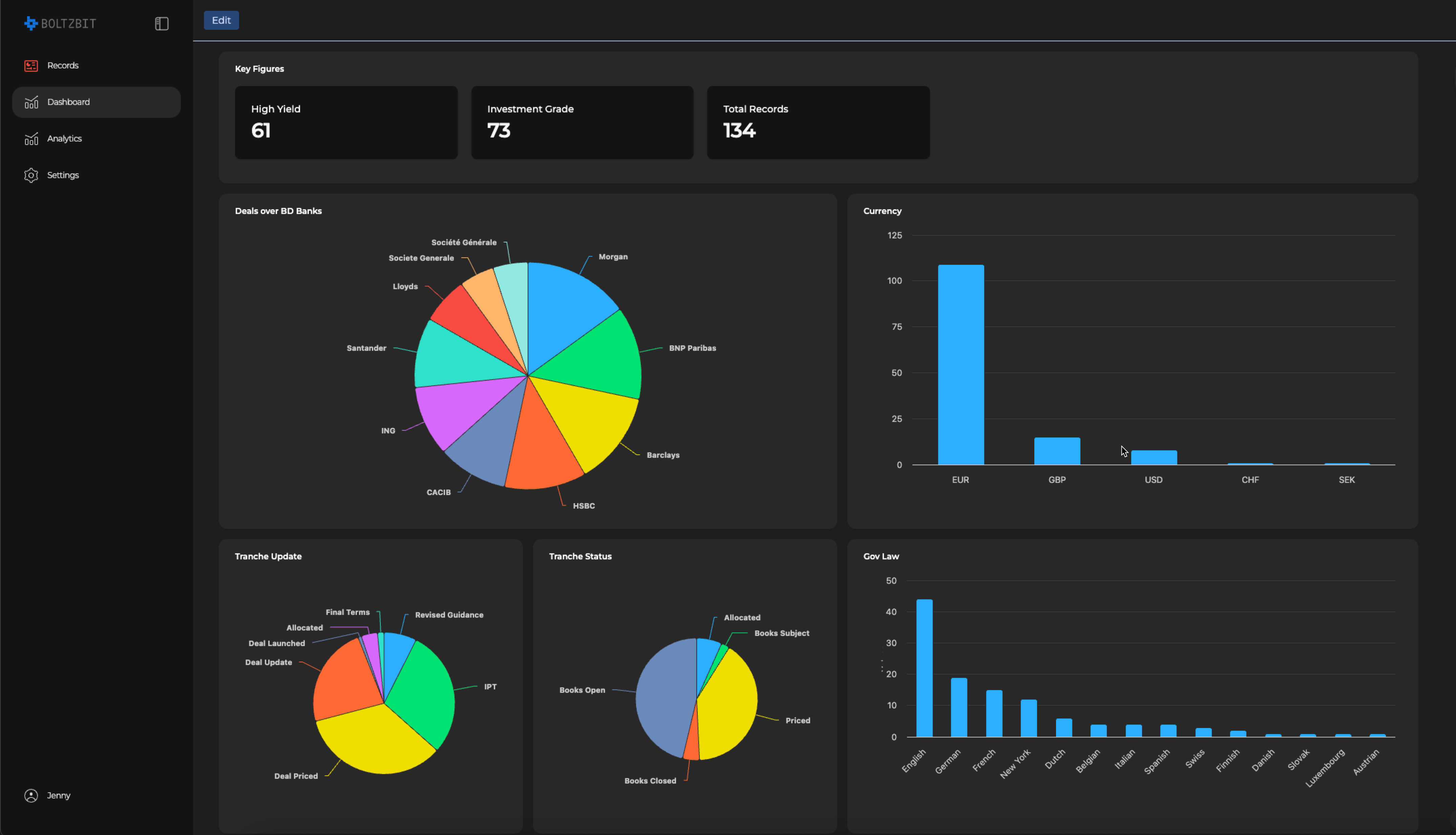Click the Records sidebar icon
The image size is (1456, 835).
[x=31, y=65]
